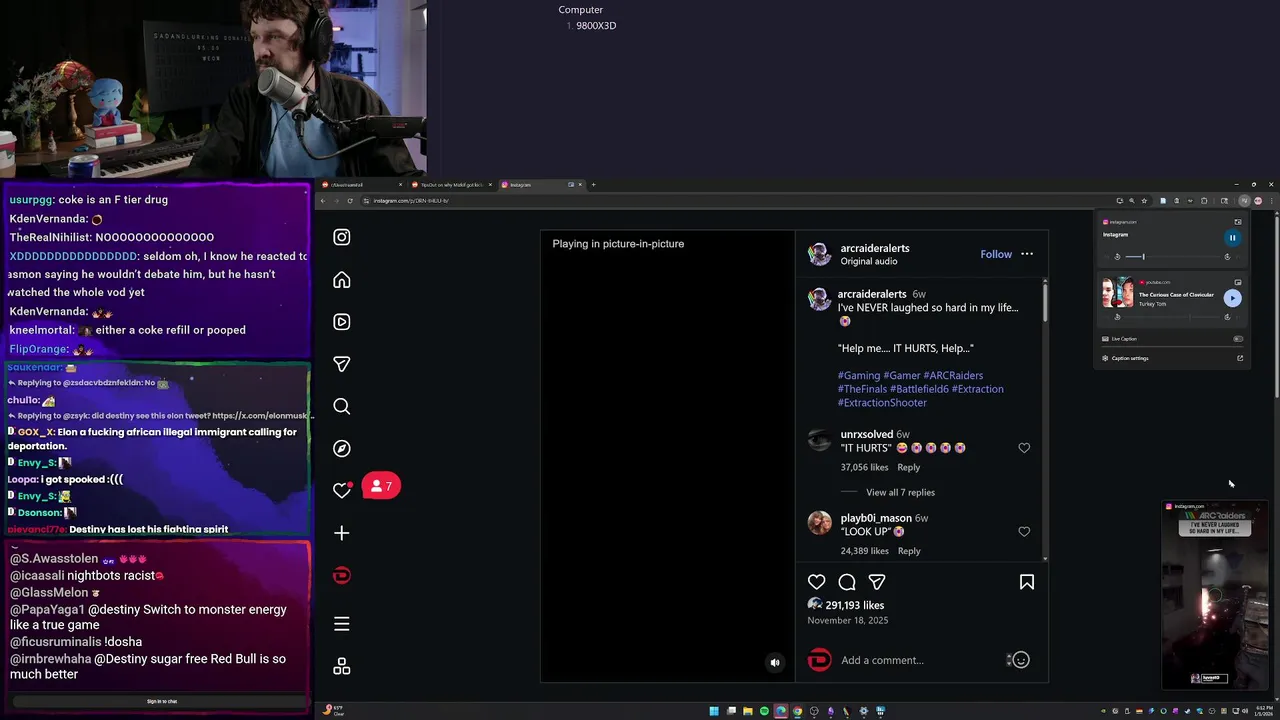Screen dimensions: 1280x720
Task: Open the media control toolbar button
Action: pyautogui.click(x=1244, y=201)
